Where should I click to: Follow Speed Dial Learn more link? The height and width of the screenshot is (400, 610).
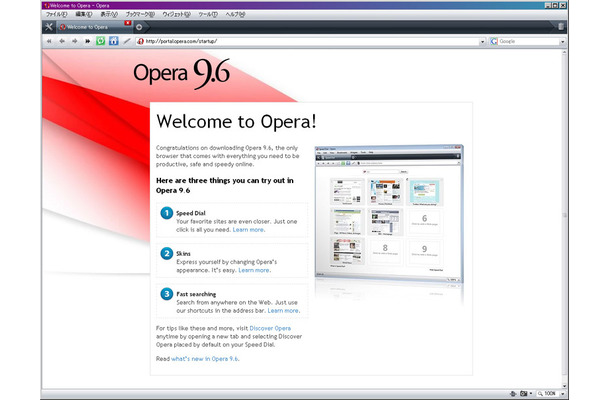(249, 230)
